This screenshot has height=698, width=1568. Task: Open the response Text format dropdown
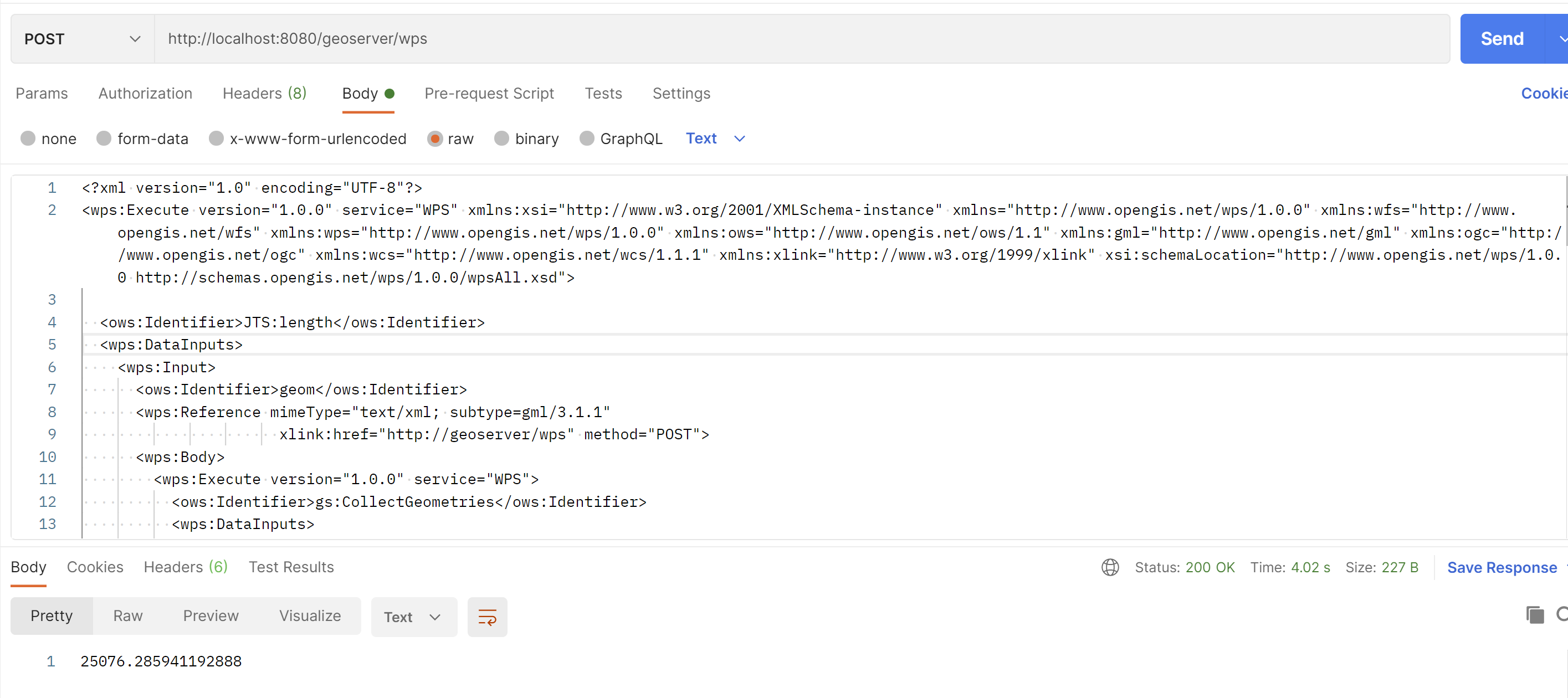[413, 617]
